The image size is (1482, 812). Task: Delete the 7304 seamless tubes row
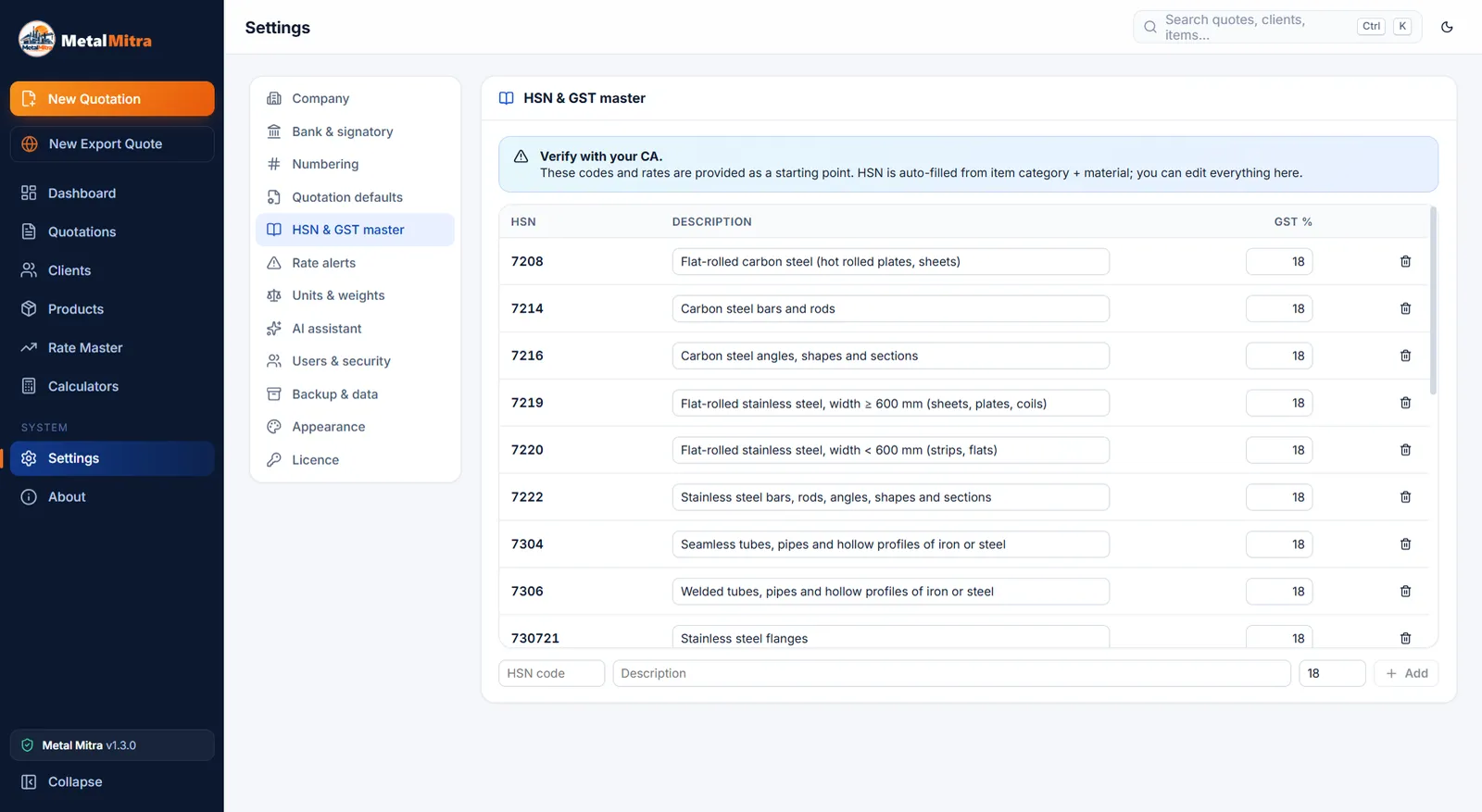1405,544
